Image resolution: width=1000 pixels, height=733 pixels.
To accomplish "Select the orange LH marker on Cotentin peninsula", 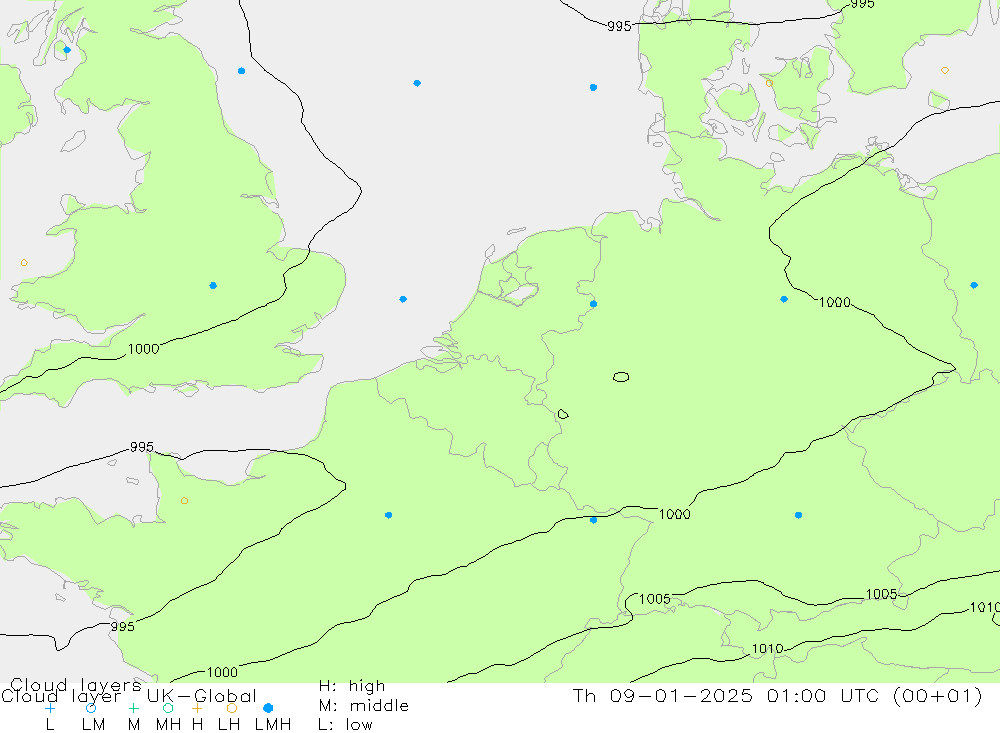I will click(184, 501).
